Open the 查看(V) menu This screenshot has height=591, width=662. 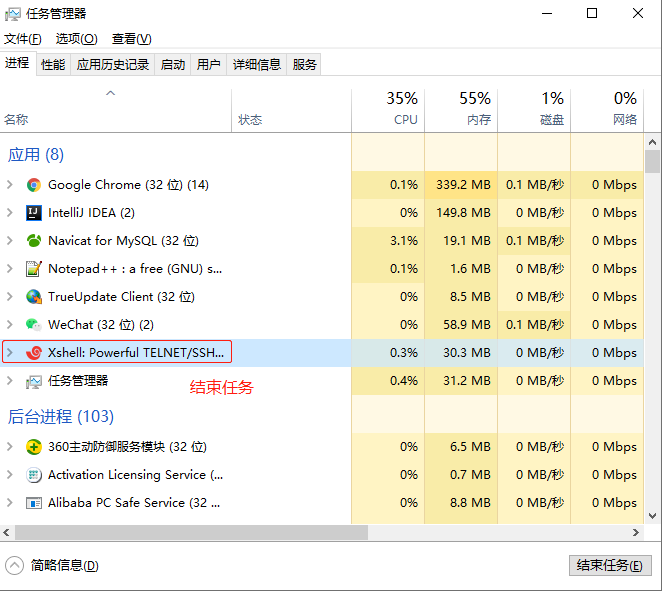131,39
